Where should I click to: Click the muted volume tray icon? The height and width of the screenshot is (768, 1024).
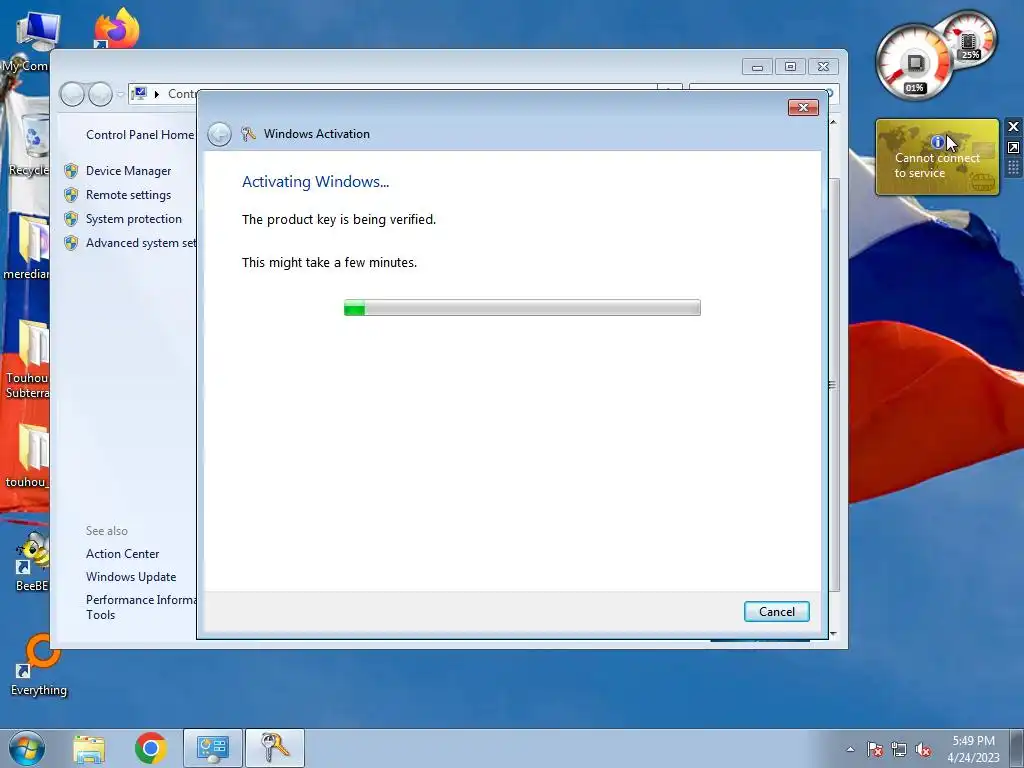point(923,749)
